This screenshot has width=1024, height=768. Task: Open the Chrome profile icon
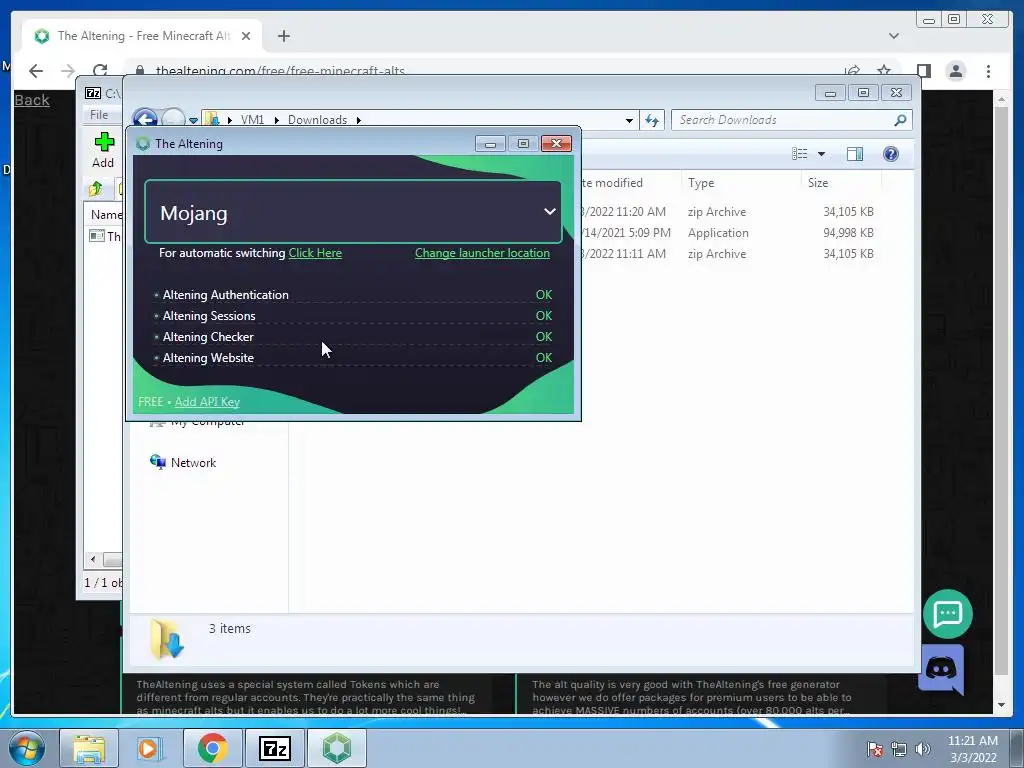(x=955, y=71)
